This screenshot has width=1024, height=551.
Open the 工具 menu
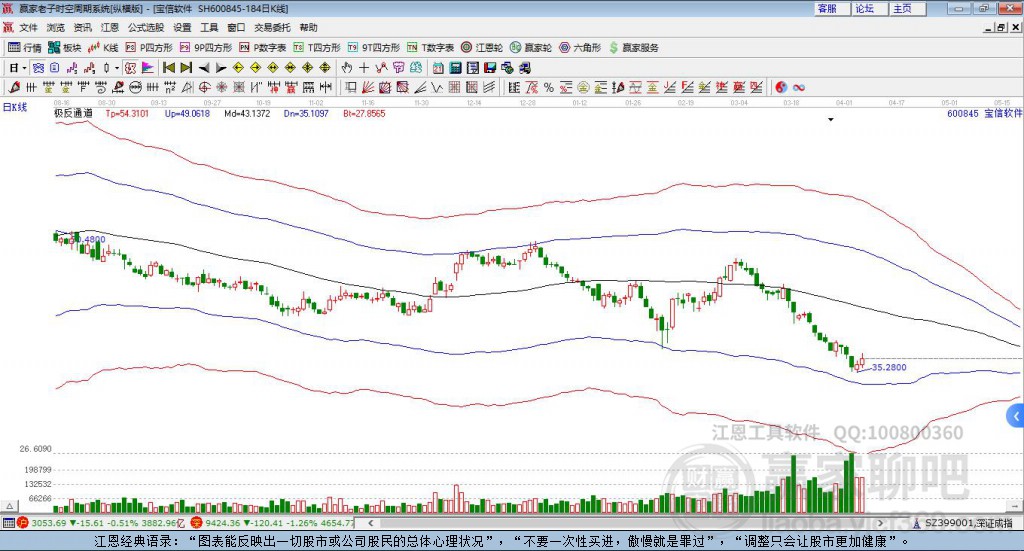tap(209, 27)
